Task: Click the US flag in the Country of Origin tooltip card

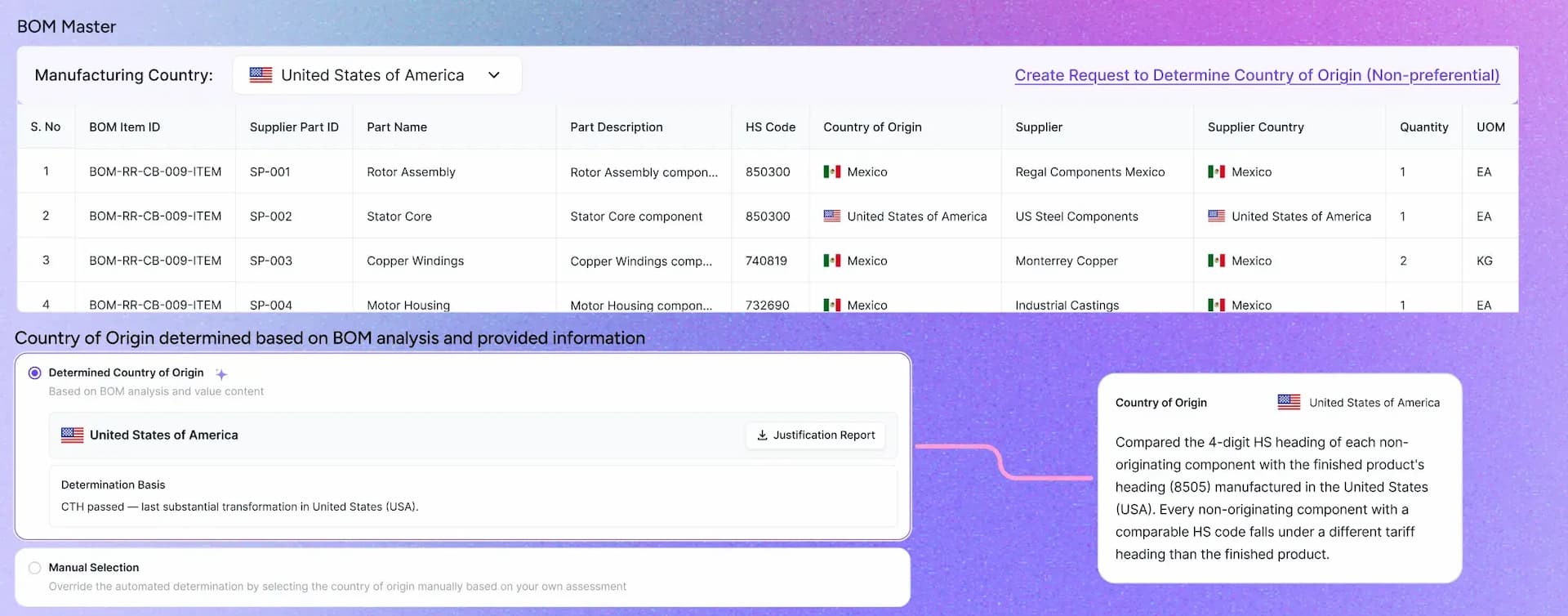Action: 1289,402
